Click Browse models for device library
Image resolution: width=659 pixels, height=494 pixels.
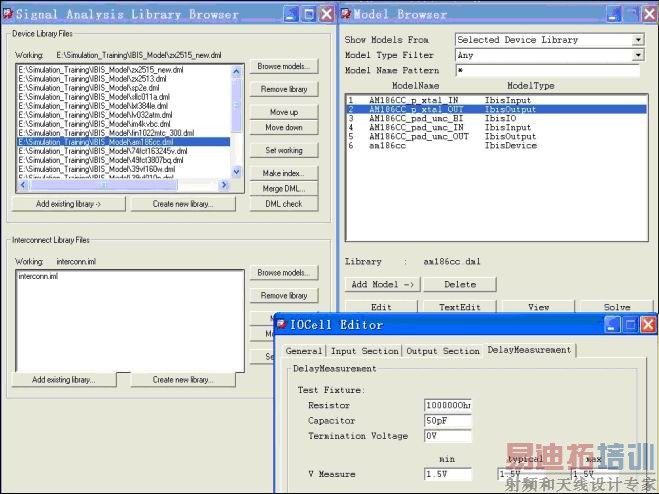coord(284,66)
